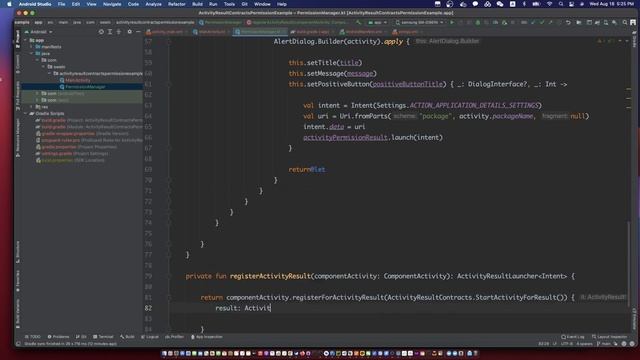Open Project panel gear options
This screenshot has width=640, height=360.
coord(129,32)
